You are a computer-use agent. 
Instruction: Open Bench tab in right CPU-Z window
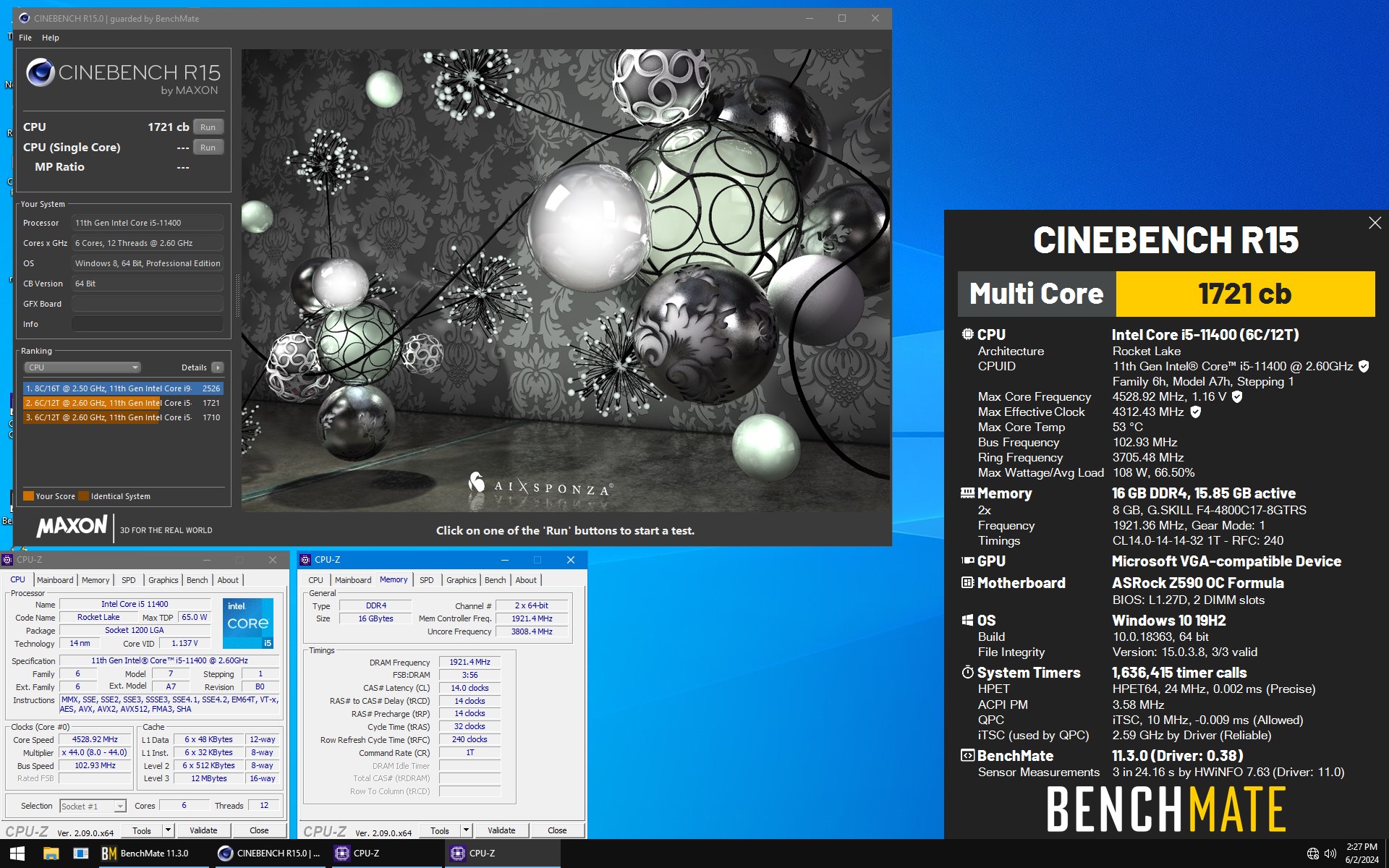coord(496,580)
